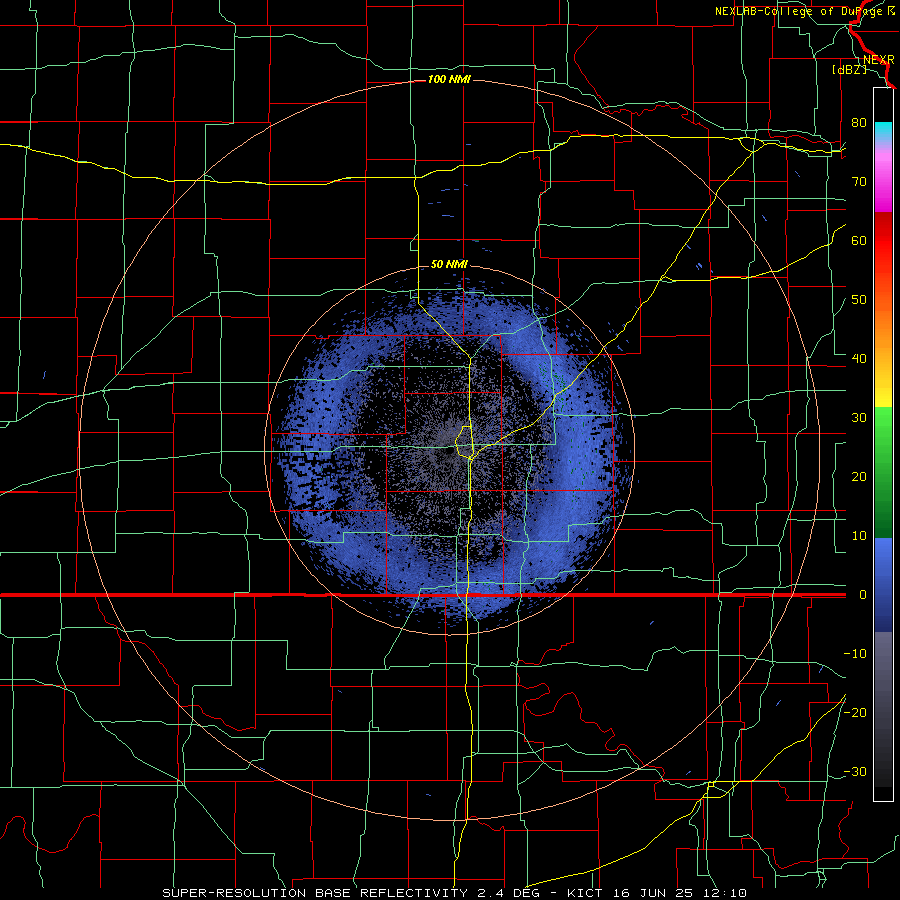
Task: Click the 50 NMI range ring label
Action: click(449, 264)
